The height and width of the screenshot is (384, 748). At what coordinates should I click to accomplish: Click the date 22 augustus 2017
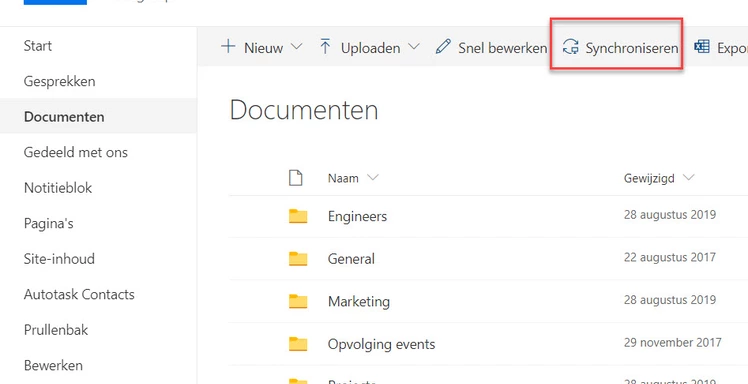click(670, 257)
